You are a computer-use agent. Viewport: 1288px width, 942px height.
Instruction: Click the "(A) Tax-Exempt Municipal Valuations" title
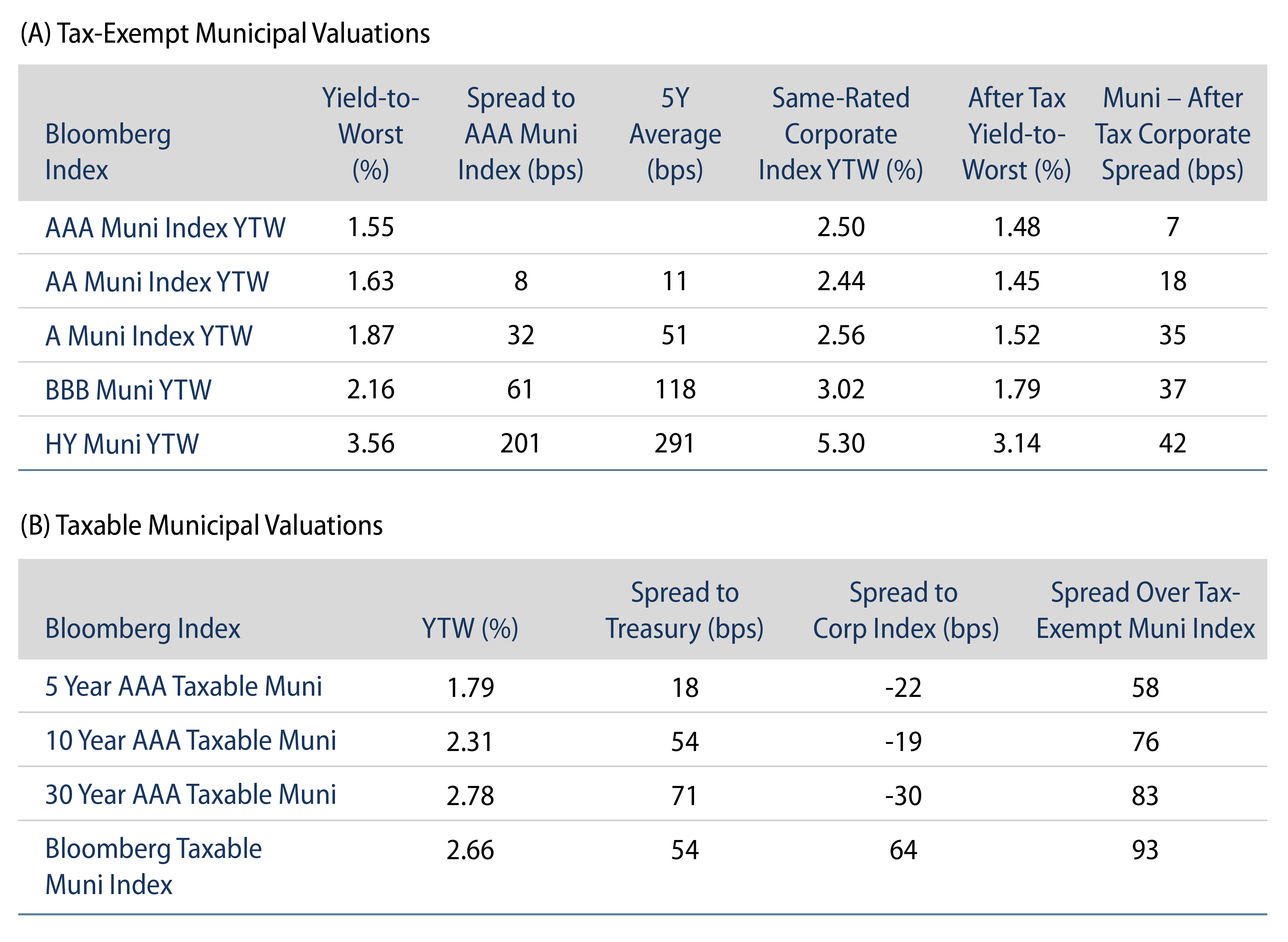[x=225, y=34]
